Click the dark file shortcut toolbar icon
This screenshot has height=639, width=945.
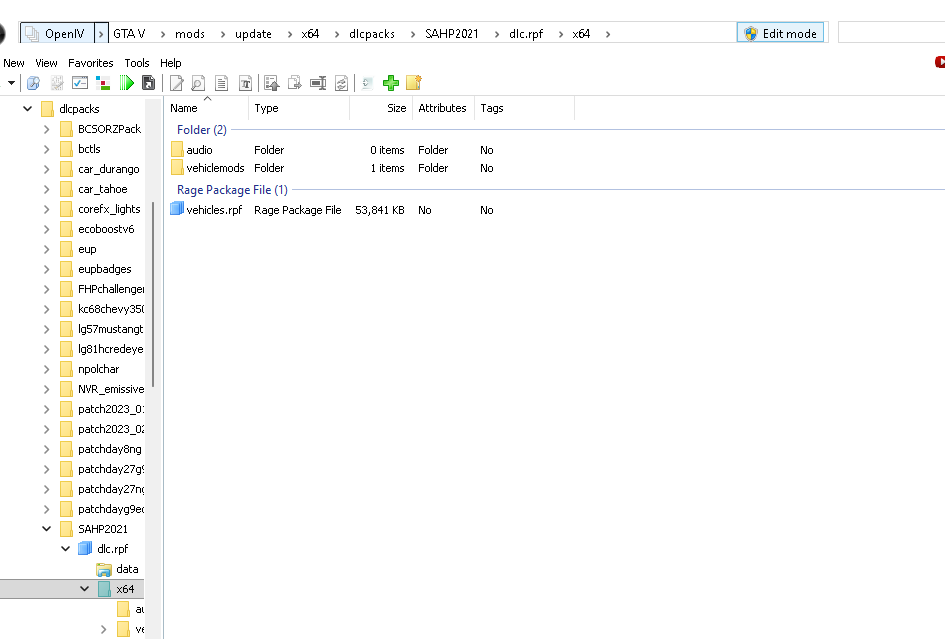pos(148,83)
